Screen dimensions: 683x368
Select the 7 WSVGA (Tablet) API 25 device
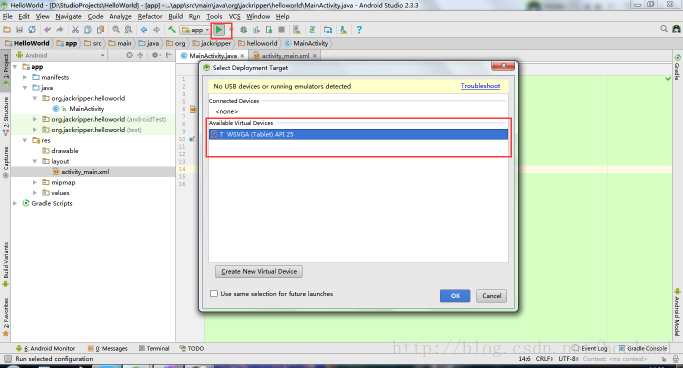coord(358,134)
